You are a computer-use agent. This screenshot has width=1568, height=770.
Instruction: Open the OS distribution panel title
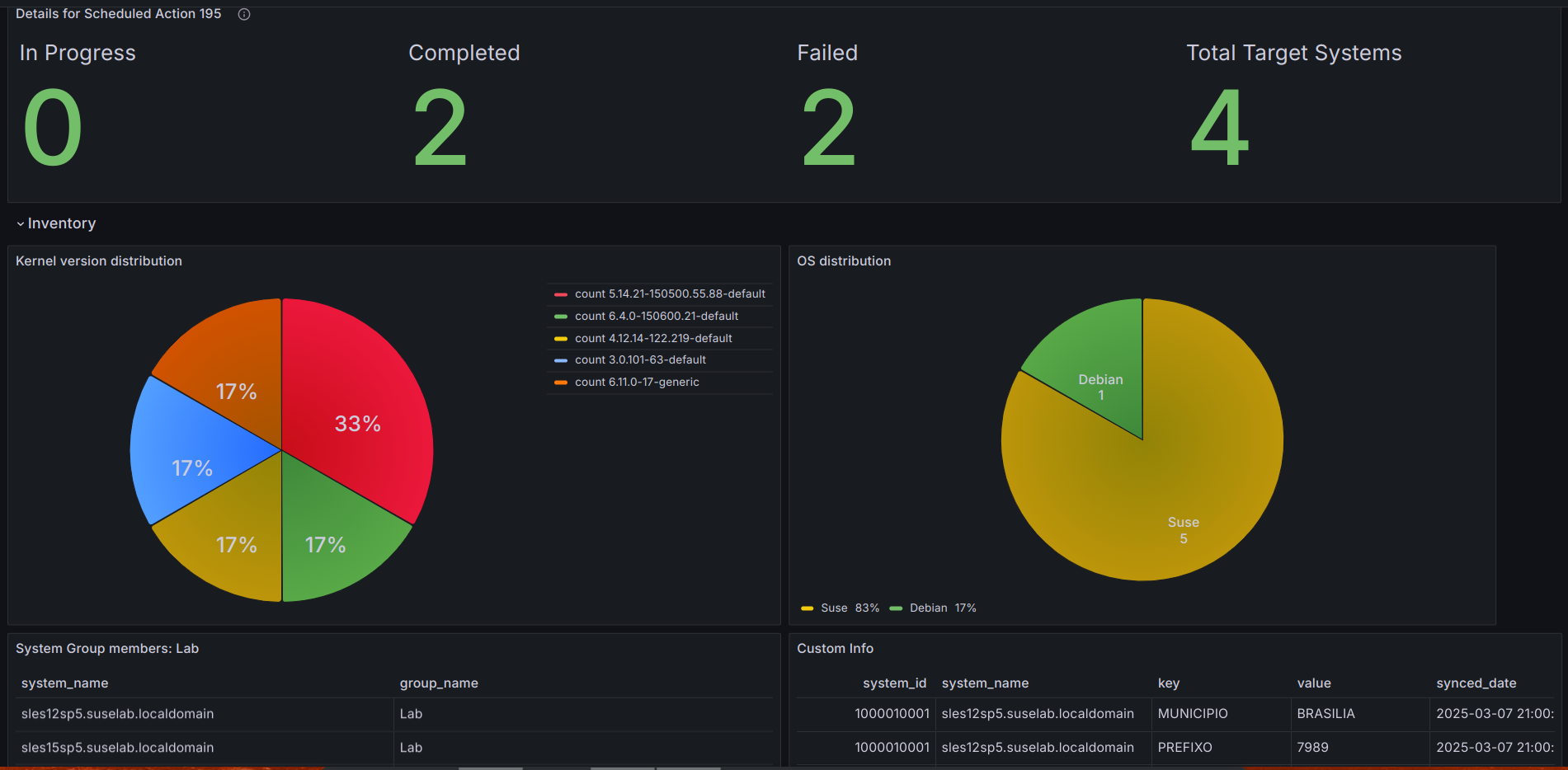click(x=844, y=261)
